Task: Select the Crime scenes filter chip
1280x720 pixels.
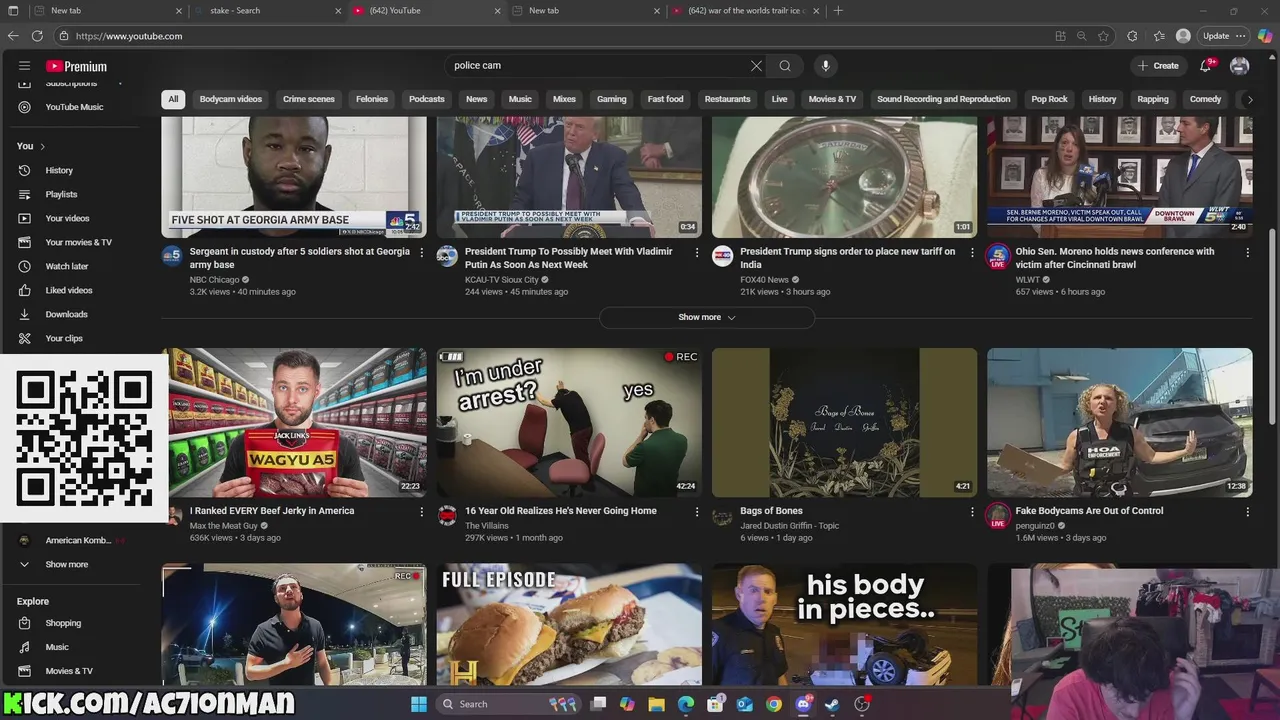Action: click(x=309, y=99)
